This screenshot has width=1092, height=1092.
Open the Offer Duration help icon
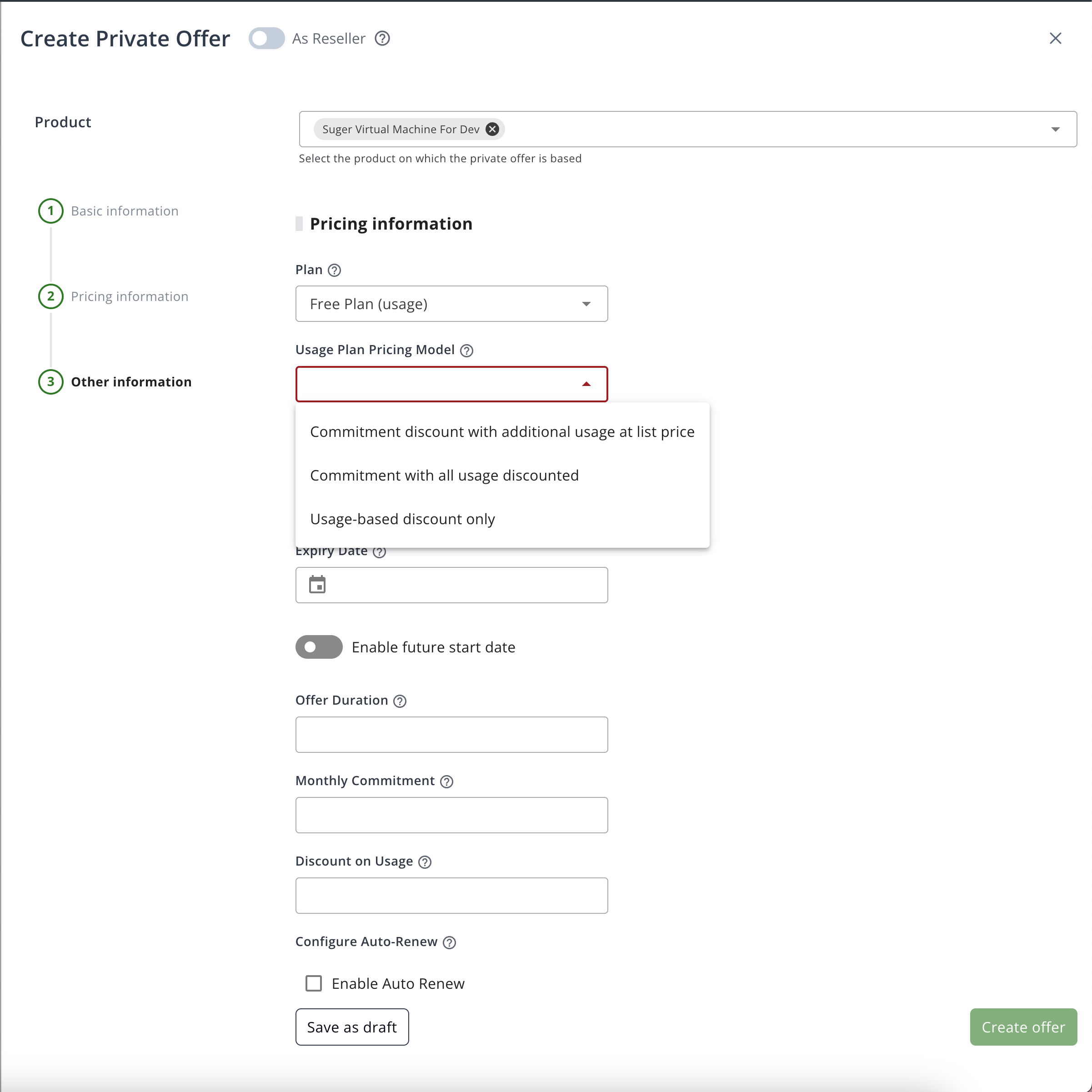[400, 701]
